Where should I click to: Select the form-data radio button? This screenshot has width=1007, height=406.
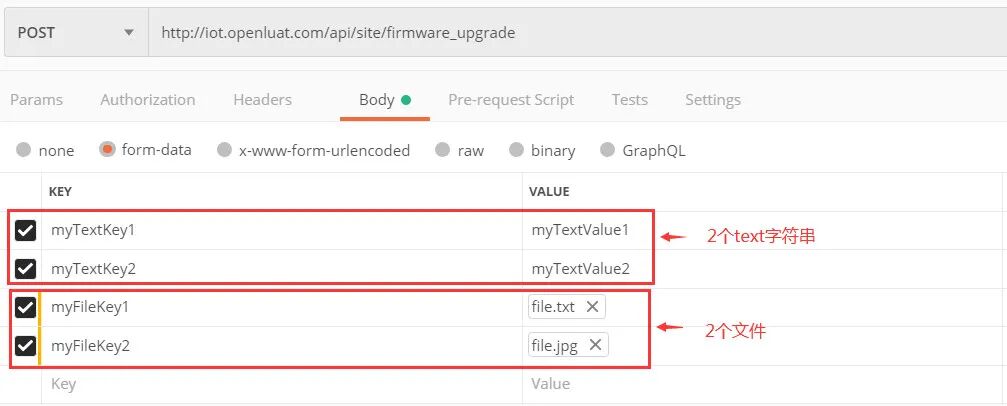coord(108,150)
